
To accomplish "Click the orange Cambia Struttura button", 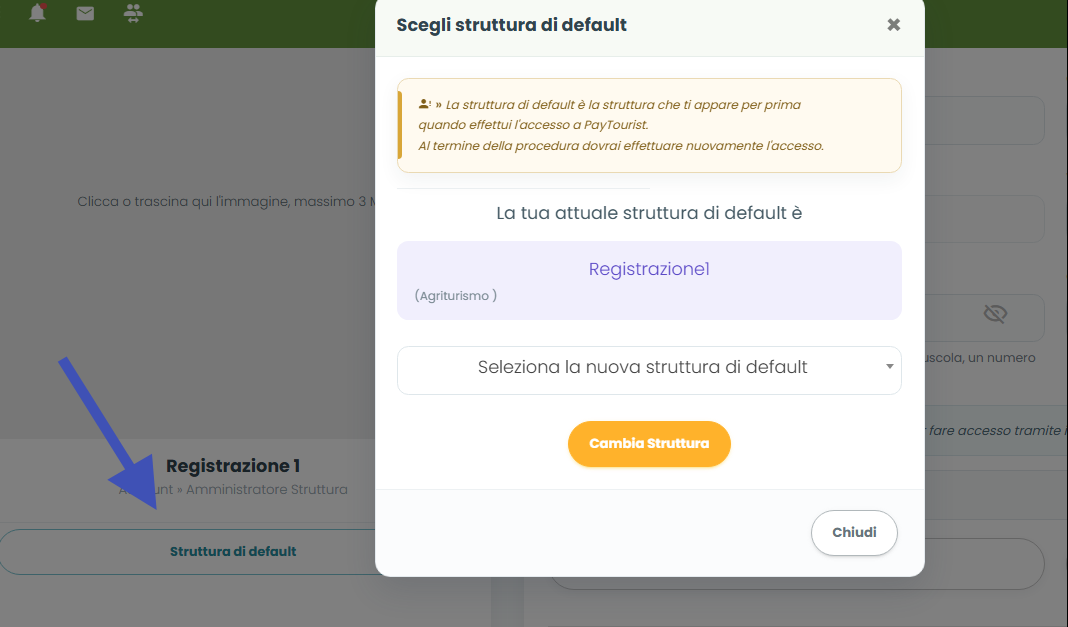I will tap(649, 444).
